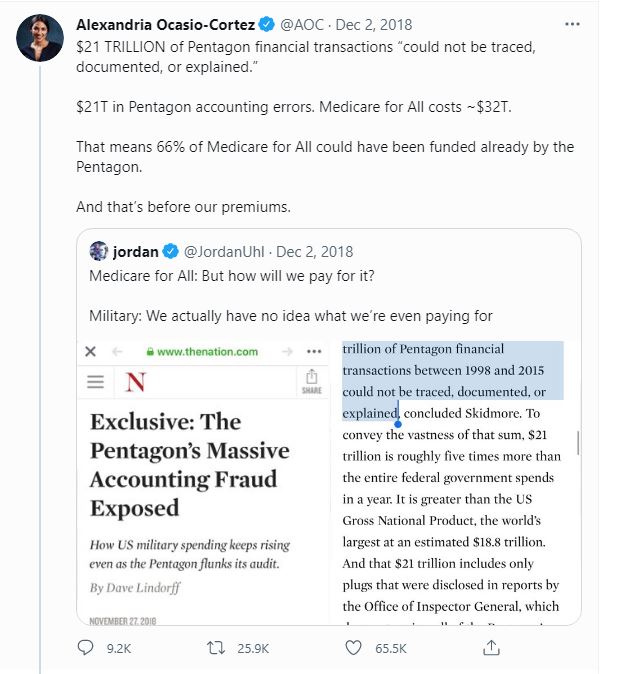
Task: Click jordan's small avatar in quoted tweet
Action: click(x=99, y=251)
